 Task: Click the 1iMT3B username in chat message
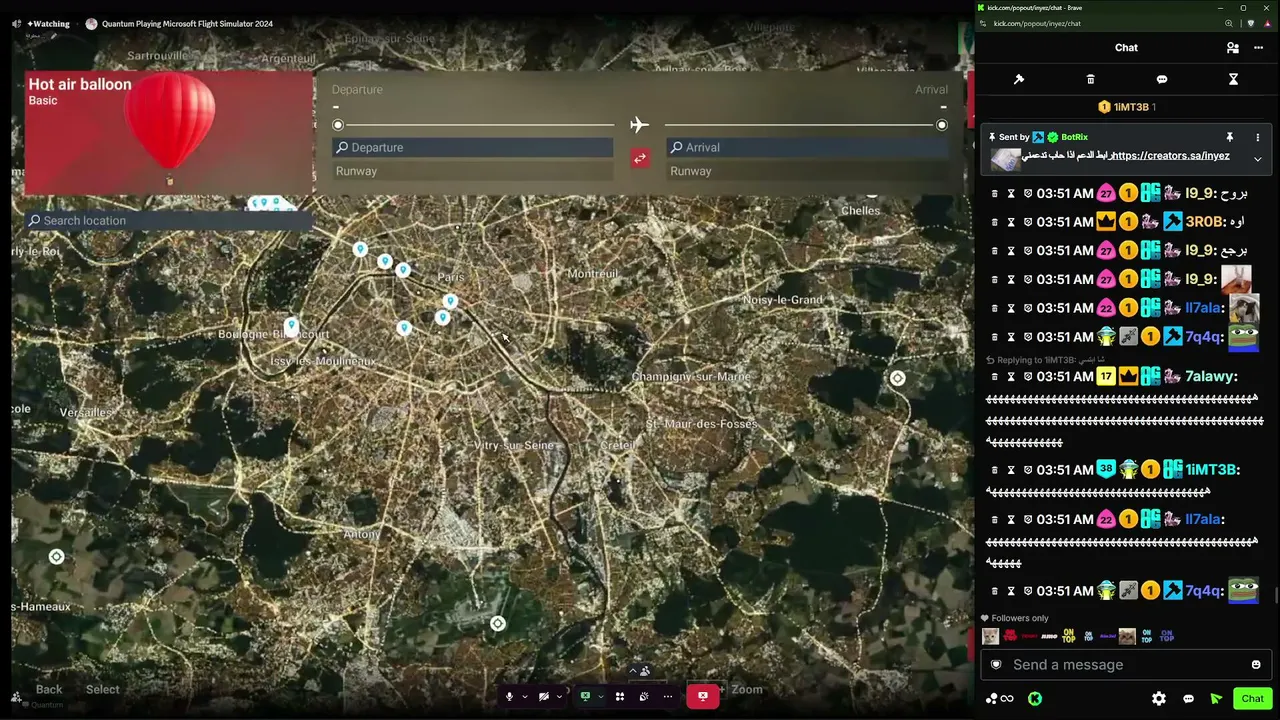(1212, 470)
